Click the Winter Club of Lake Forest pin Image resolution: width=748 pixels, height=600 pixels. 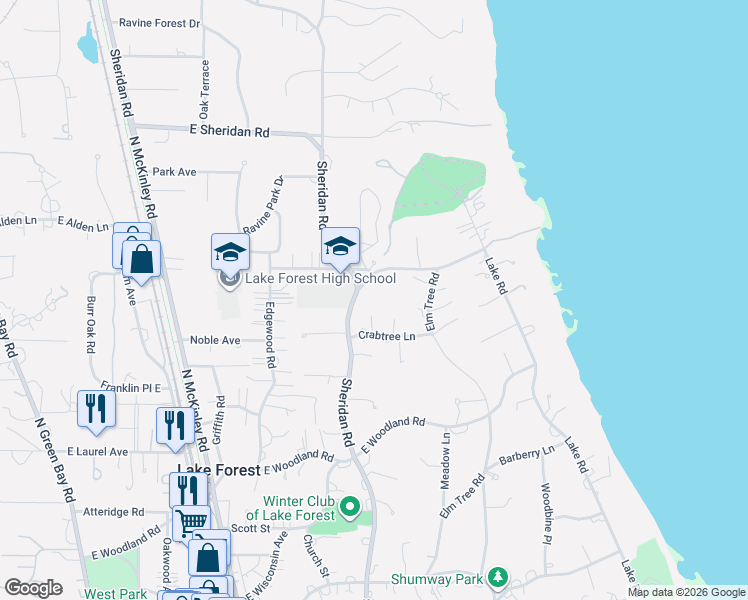click(350, 507)
